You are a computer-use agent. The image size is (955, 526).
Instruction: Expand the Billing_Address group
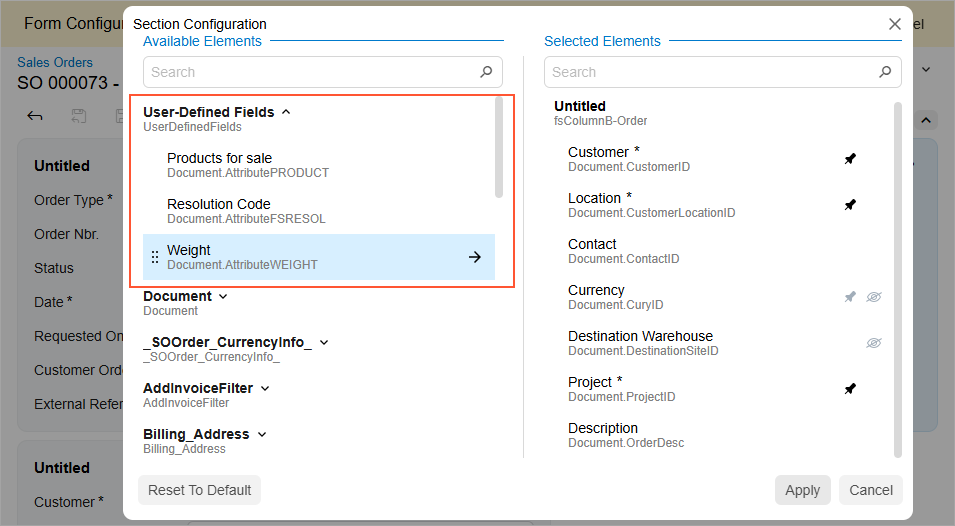point(262,434)
